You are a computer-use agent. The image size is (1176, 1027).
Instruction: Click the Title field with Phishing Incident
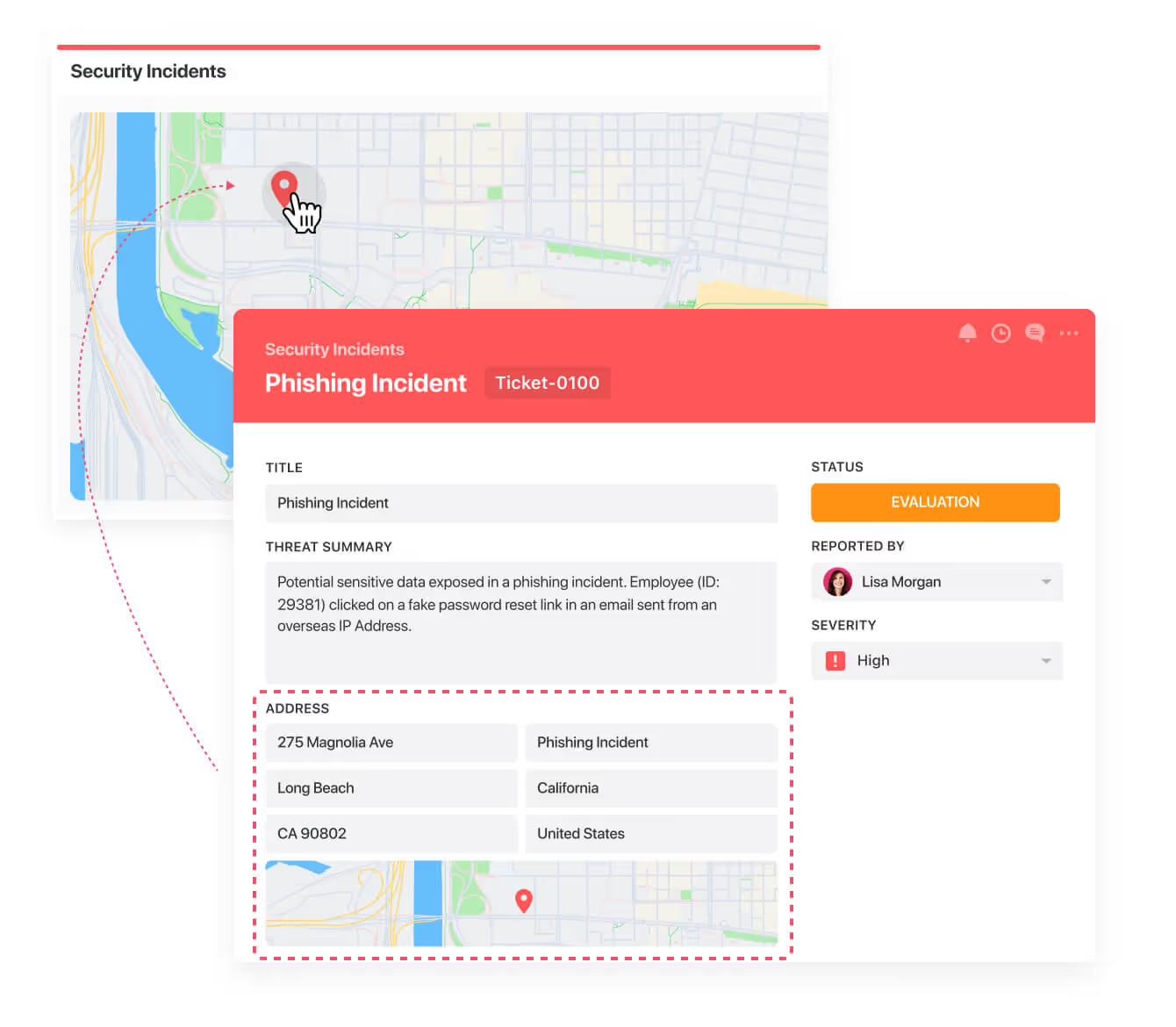[x=520, y=503]
